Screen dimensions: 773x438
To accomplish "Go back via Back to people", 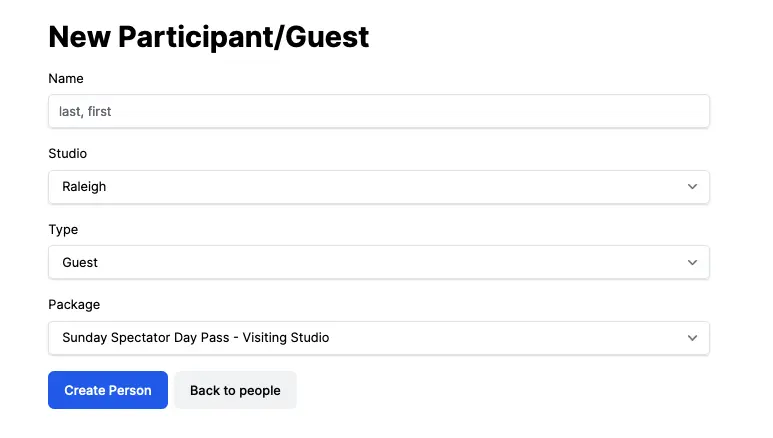I will pos(235,390).
